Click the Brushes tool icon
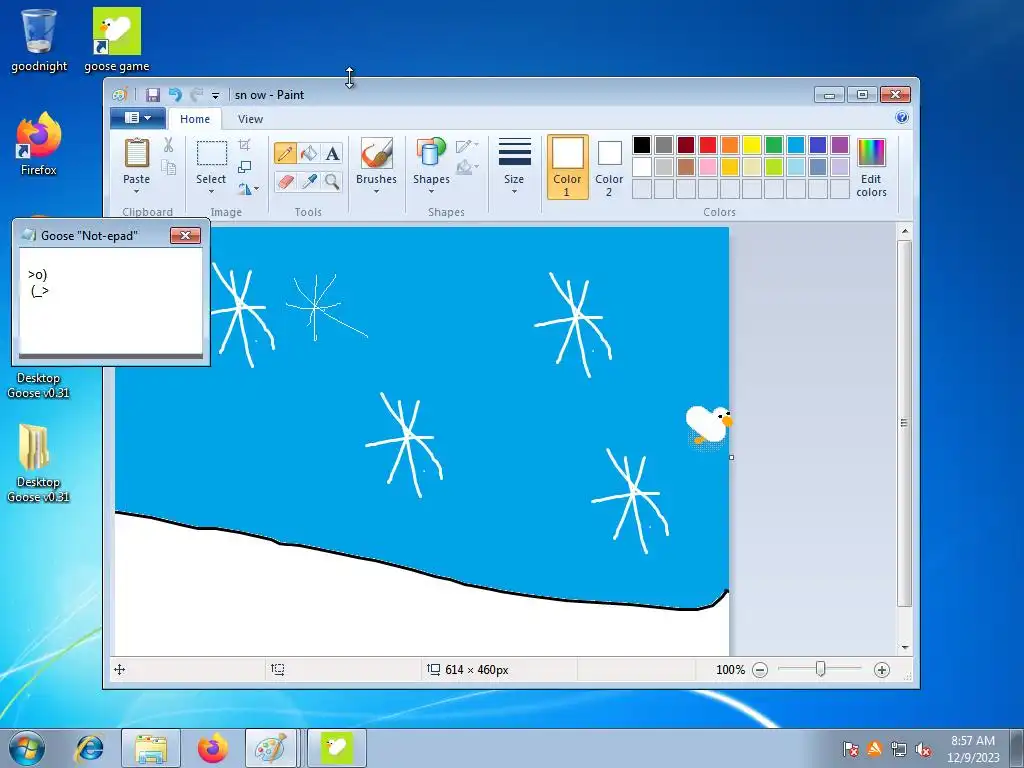Screen dimensions: 1024x768 pos(376,153)
